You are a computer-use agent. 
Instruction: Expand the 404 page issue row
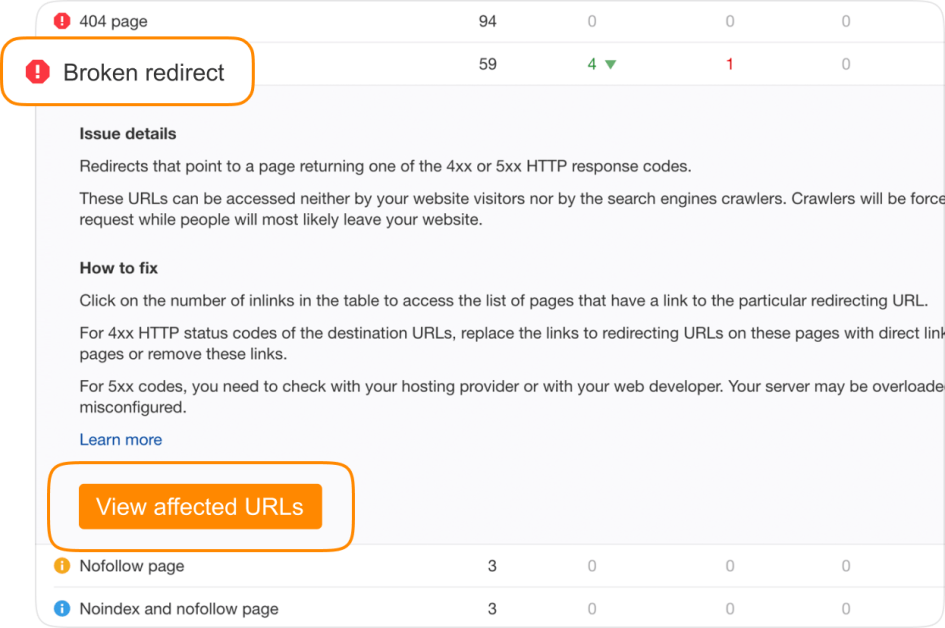[113, 21]
